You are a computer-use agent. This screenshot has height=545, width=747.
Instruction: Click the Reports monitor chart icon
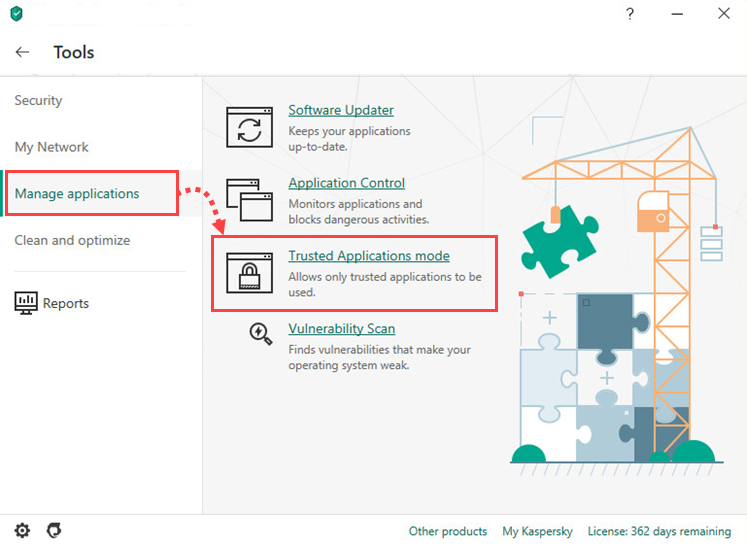point(26,303)
